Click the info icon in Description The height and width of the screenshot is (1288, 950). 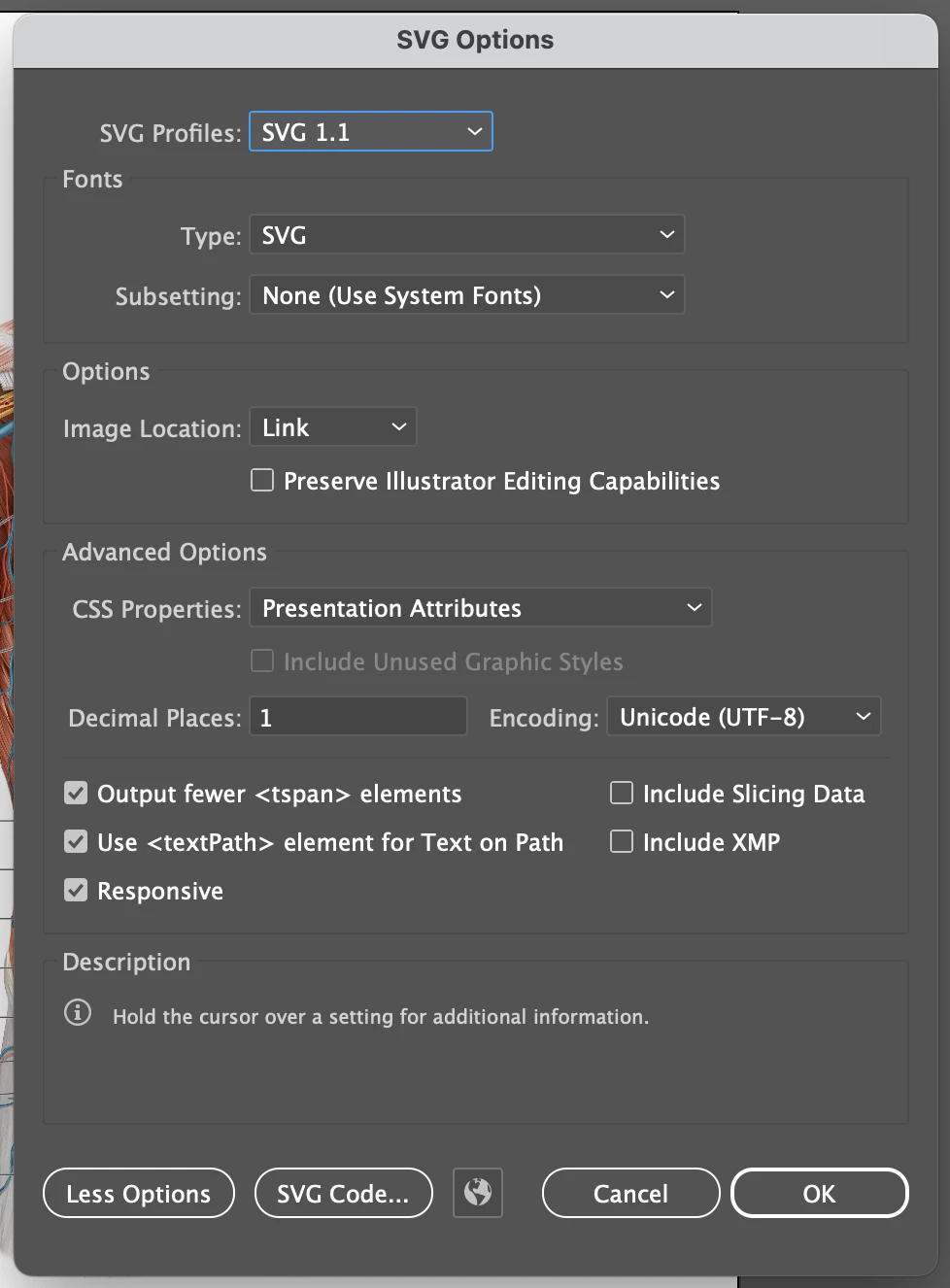(78, 1013)
